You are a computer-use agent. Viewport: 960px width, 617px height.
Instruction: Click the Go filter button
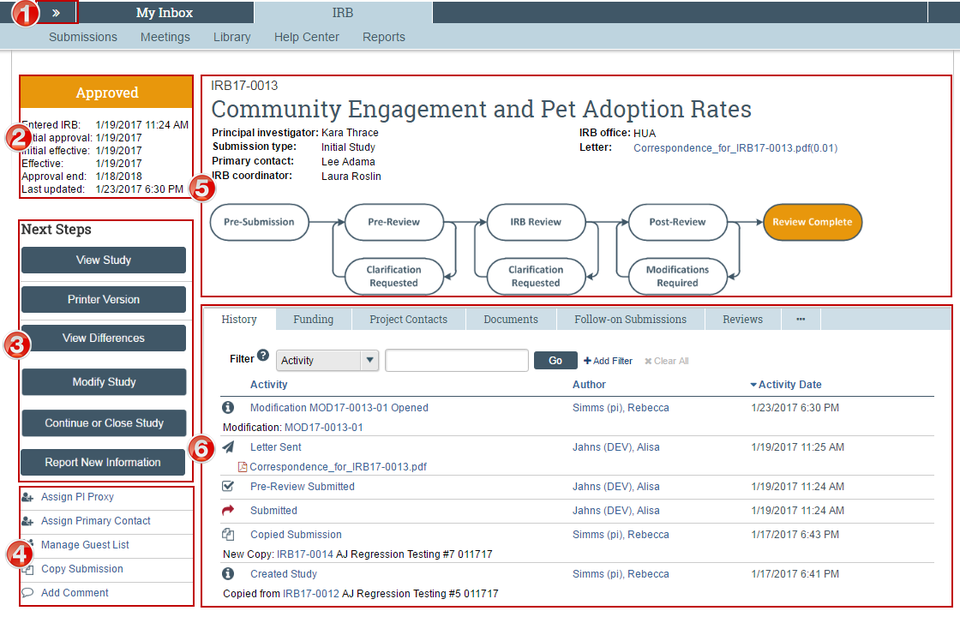pyautogui.click(x=555, y=361)
